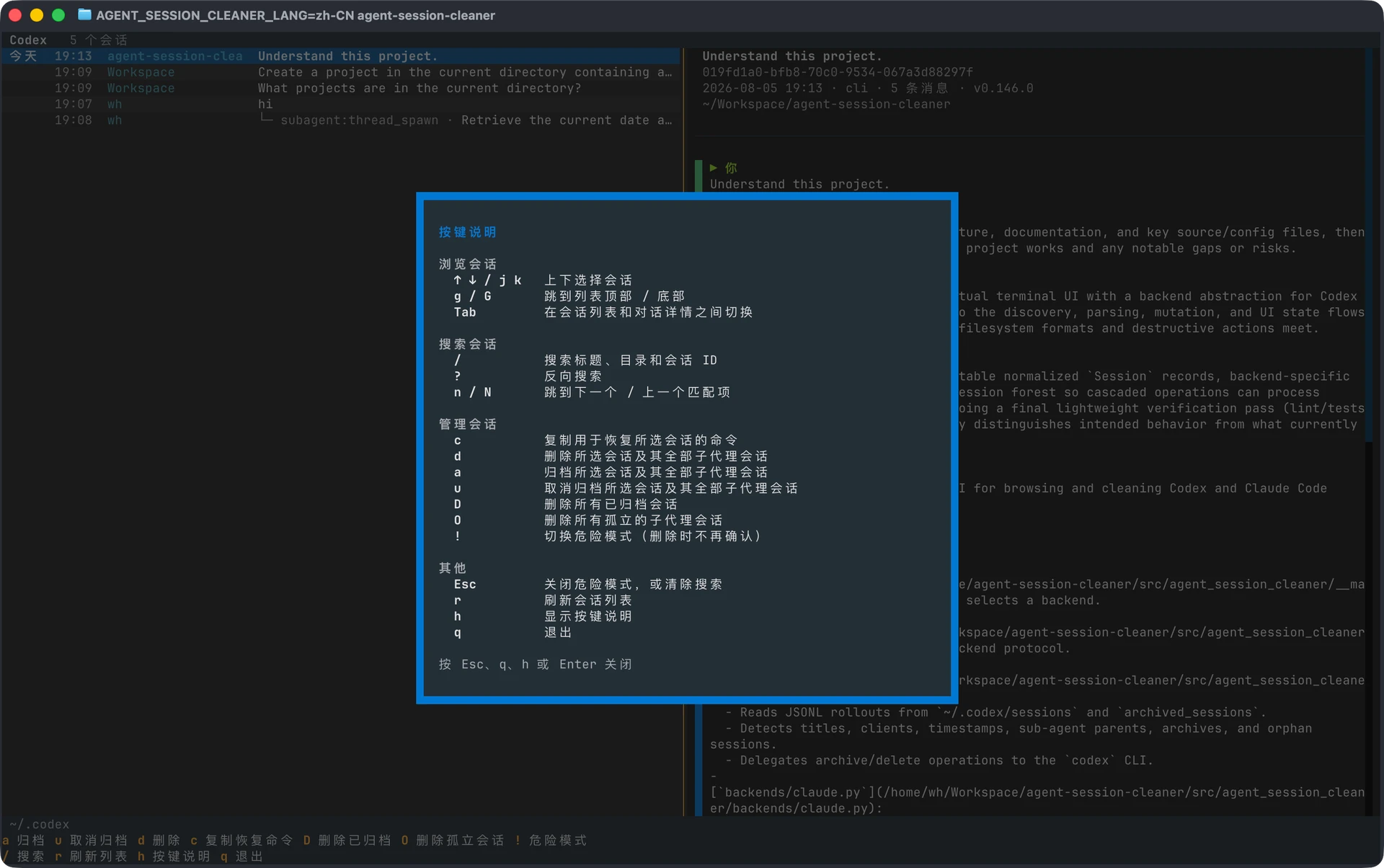
Task: Click '关闭危险模式，或清除搜索' line
Action: tap(634, 584)
